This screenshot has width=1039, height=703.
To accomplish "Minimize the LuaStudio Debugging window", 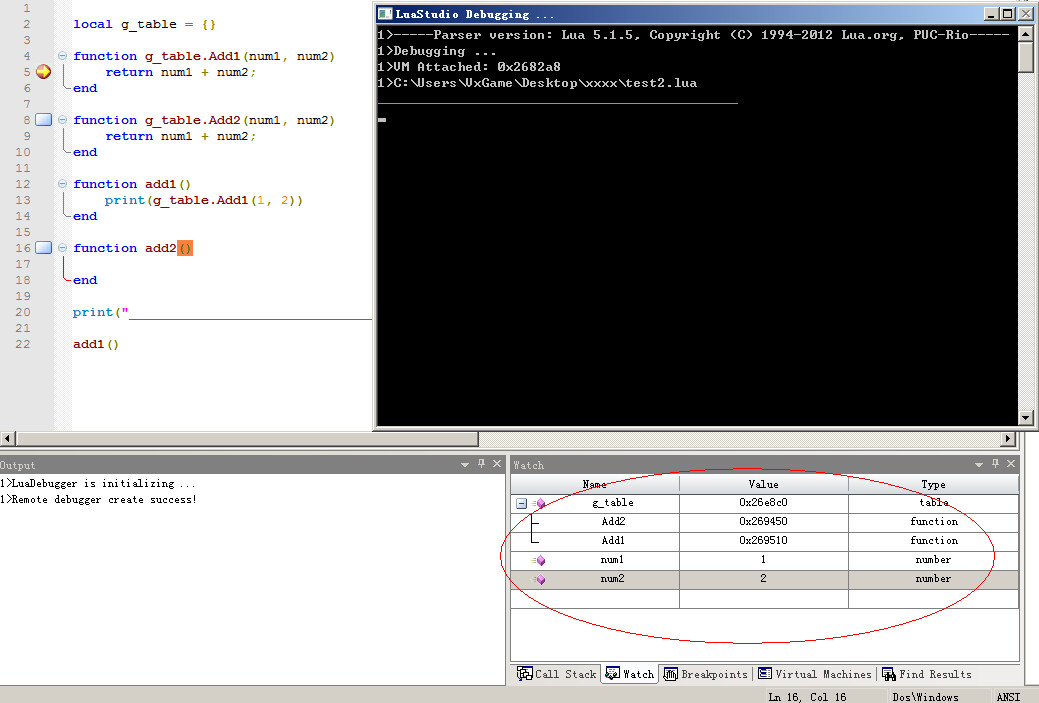I will (991, 14).
